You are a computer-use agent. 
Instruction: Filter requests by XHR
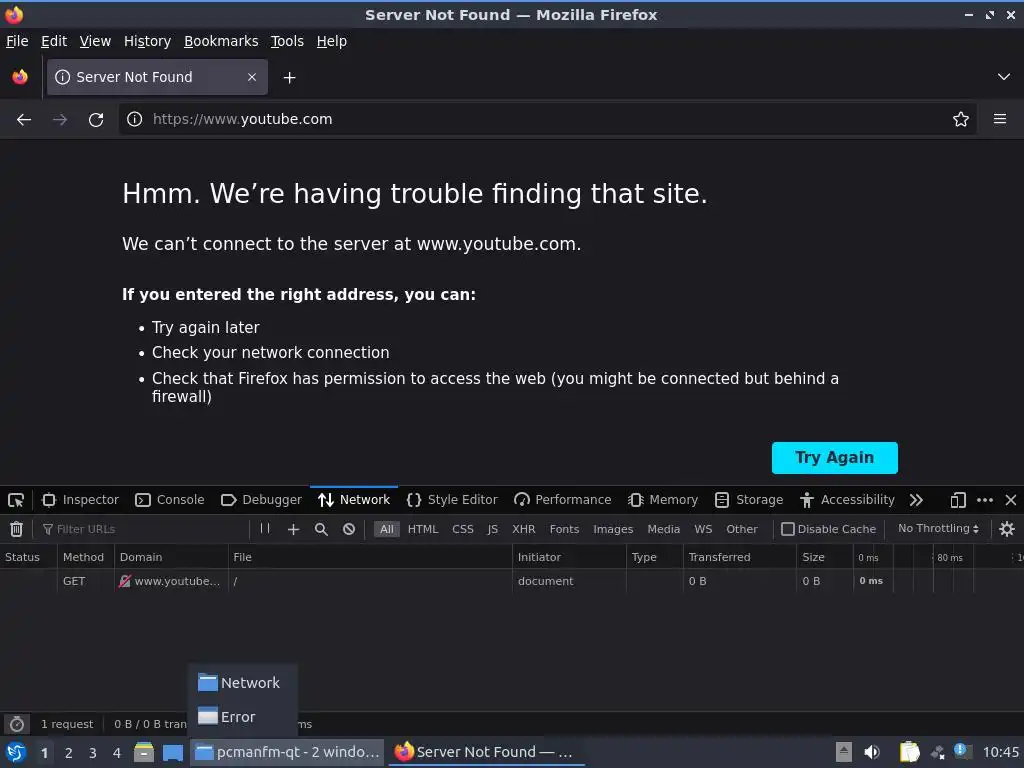pyautogui.click(x=523, y=529)
